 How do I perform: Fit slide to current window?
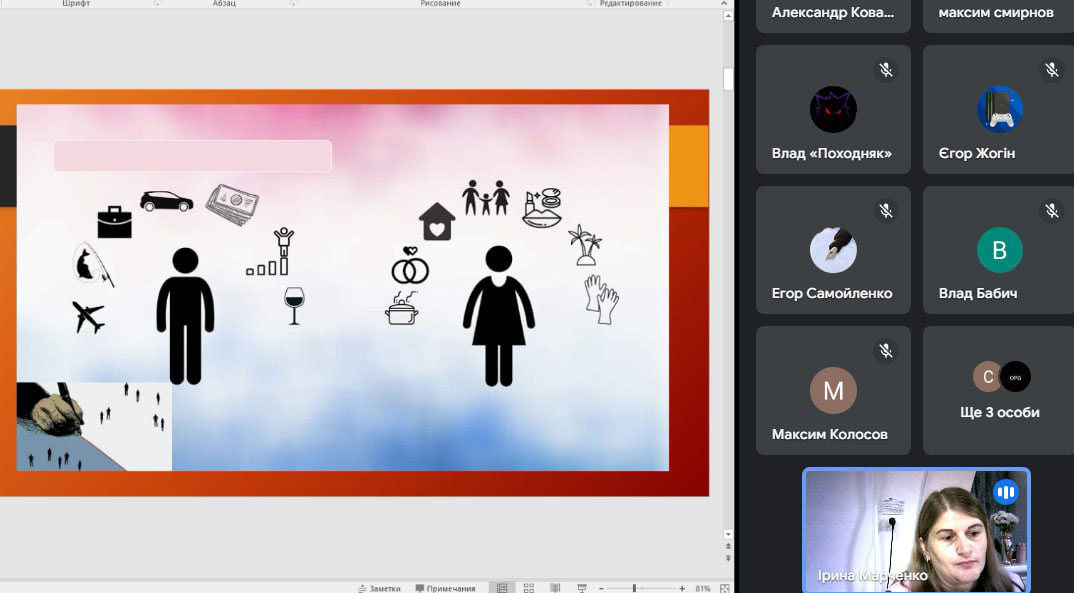pyautogui.click(x=725, y=588)
